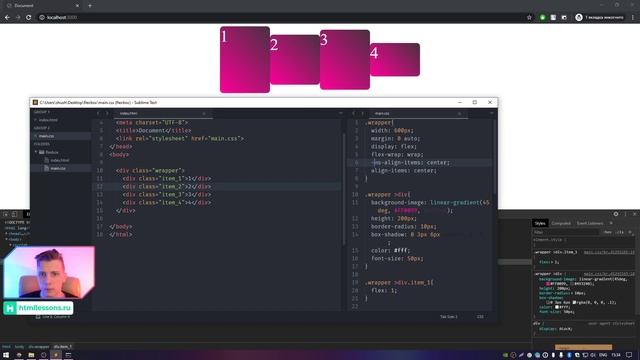Click the Filter field in Styles pane

(x=566, y=232)
